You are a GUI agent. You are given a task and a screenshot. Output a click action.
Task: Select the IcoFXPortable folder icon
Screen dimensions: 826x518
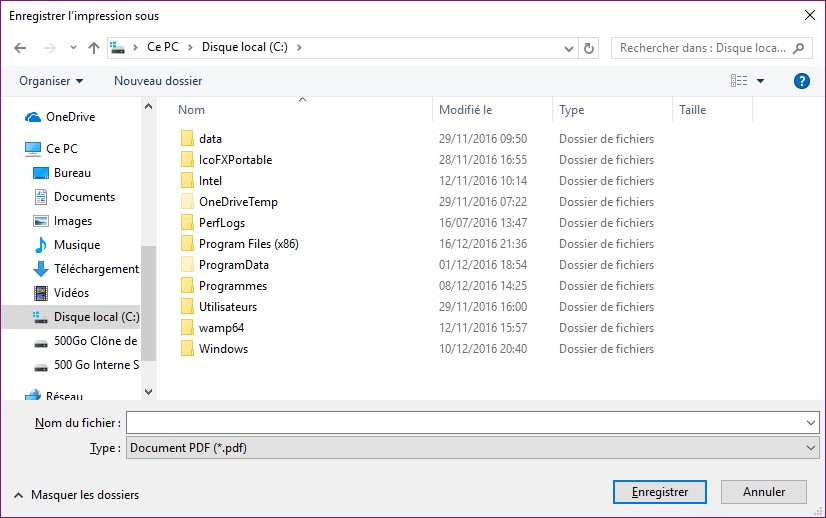pyautogui.click(x=187, y=160)
